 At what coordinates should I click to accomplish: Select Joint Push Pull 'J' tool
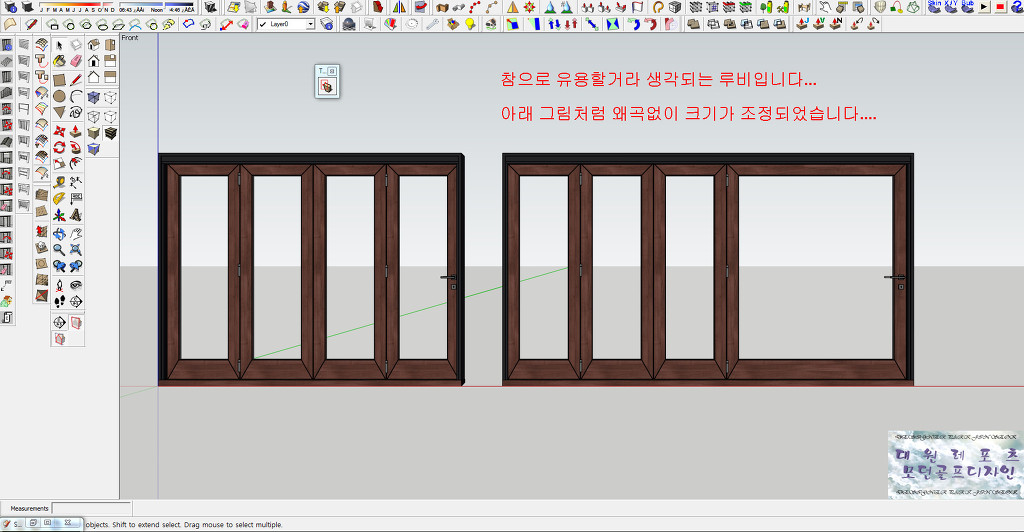[803, 24]
